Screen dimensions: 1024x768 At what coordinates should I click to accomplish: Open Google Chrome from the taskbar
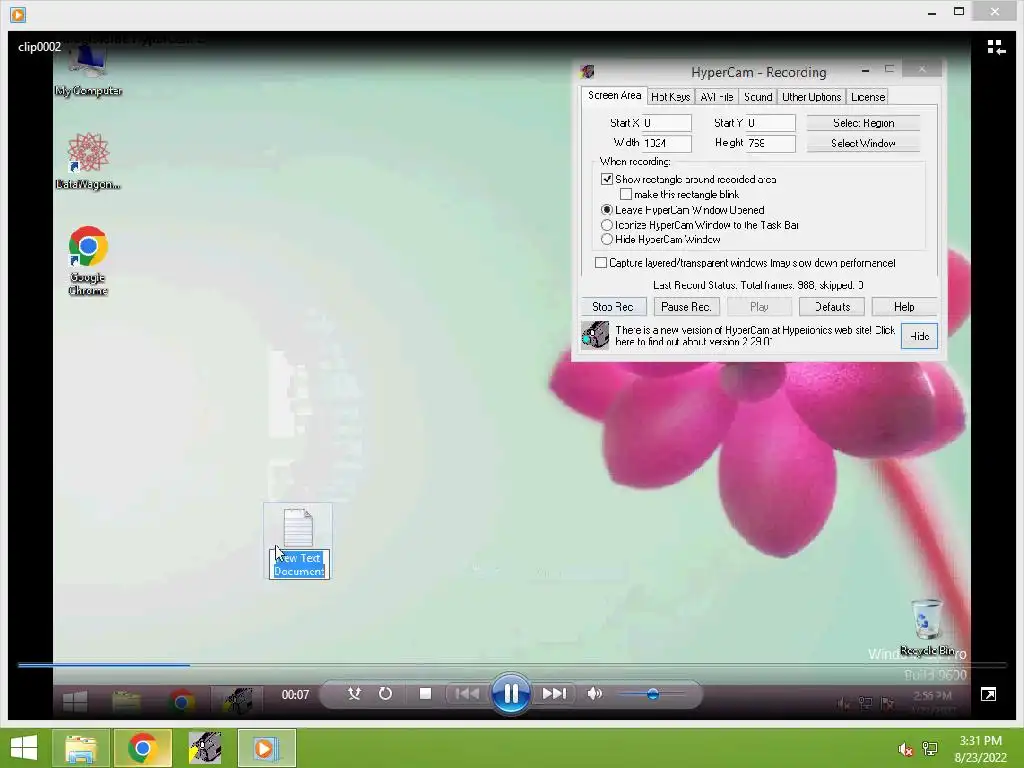(142, 748)
